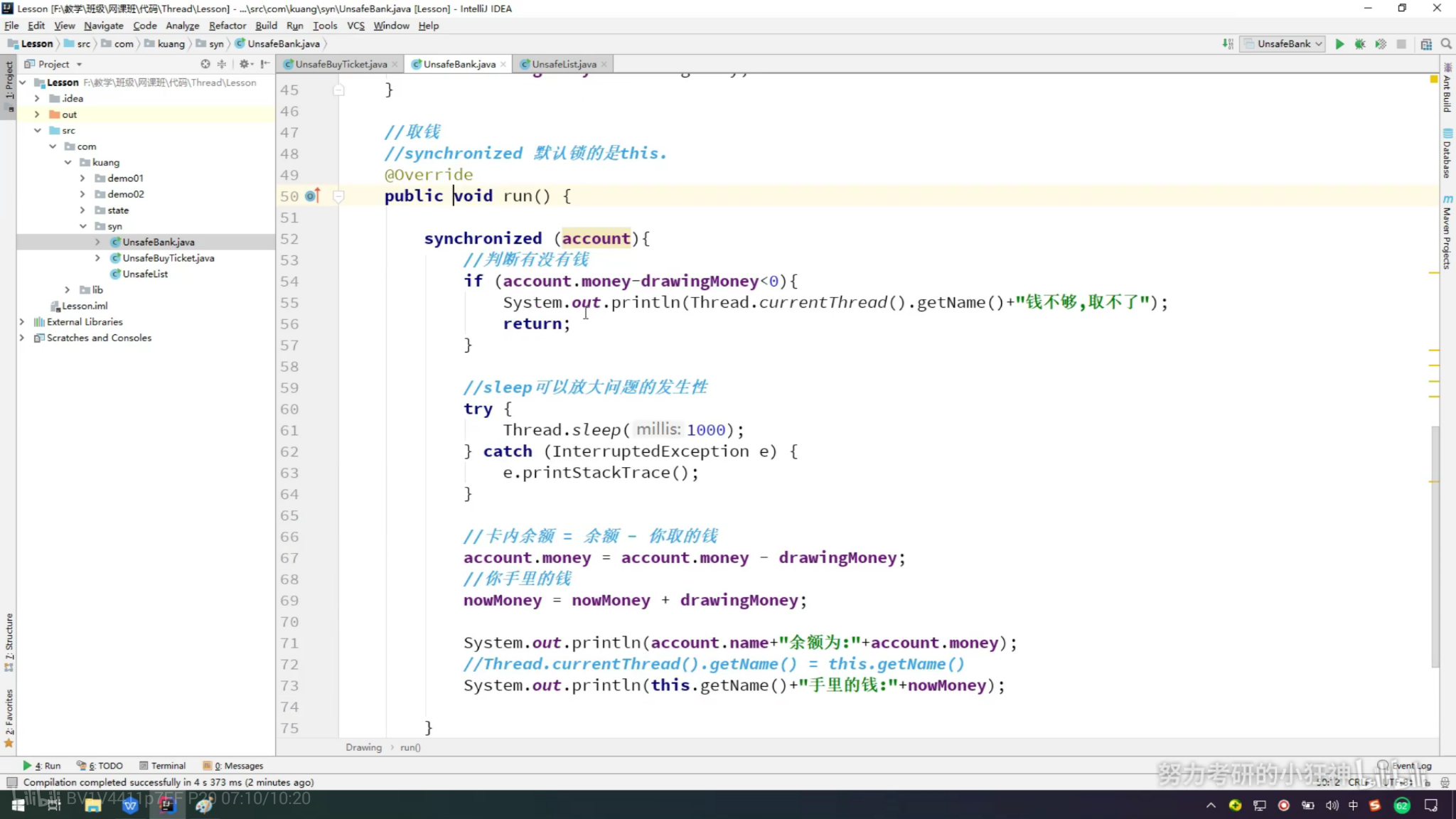Viewport: 1456px width, 819px height.
Task: Open the Event Log
Action: [1405, 766]
